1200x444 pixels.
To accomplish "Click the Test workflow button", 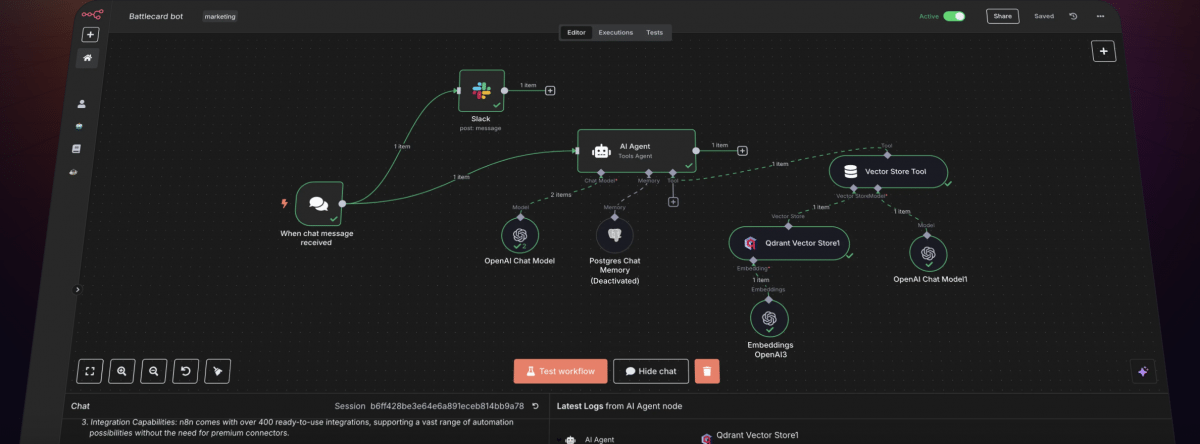I will [560, 371].
